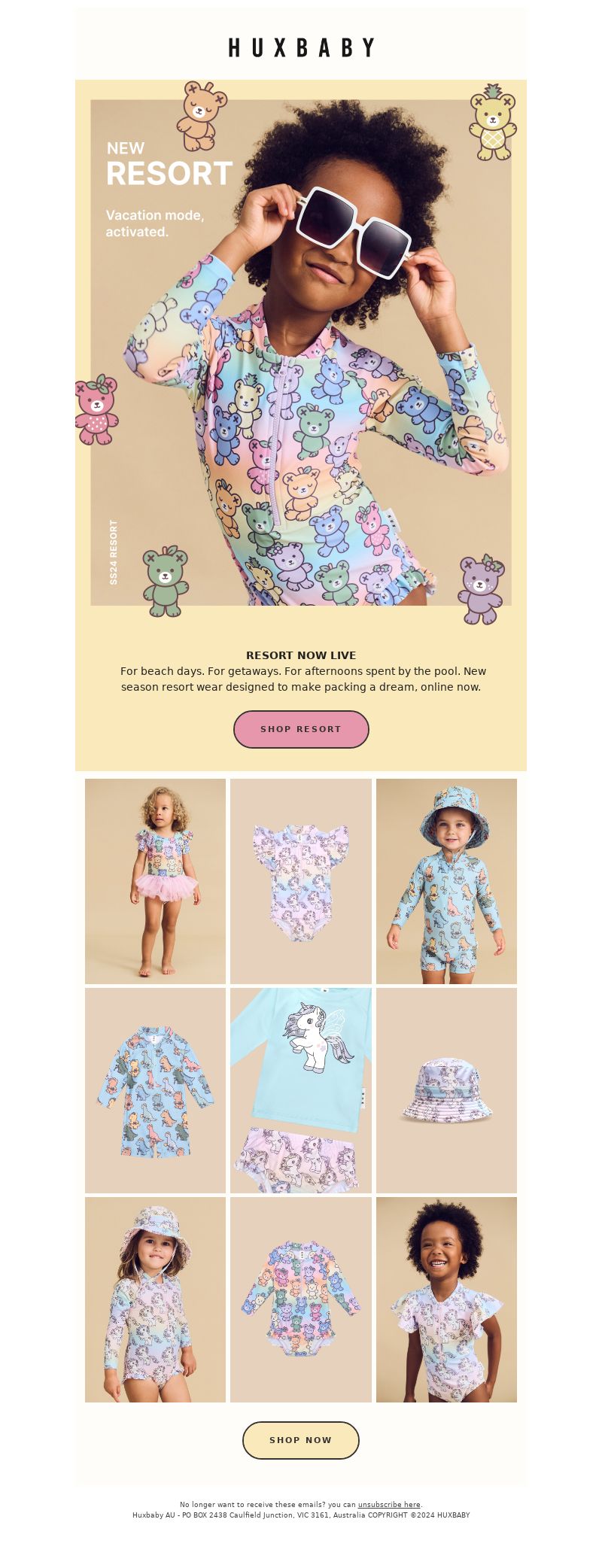Click the SHOP RESORT button
602x1568 pixels.
tap(301, 729)
